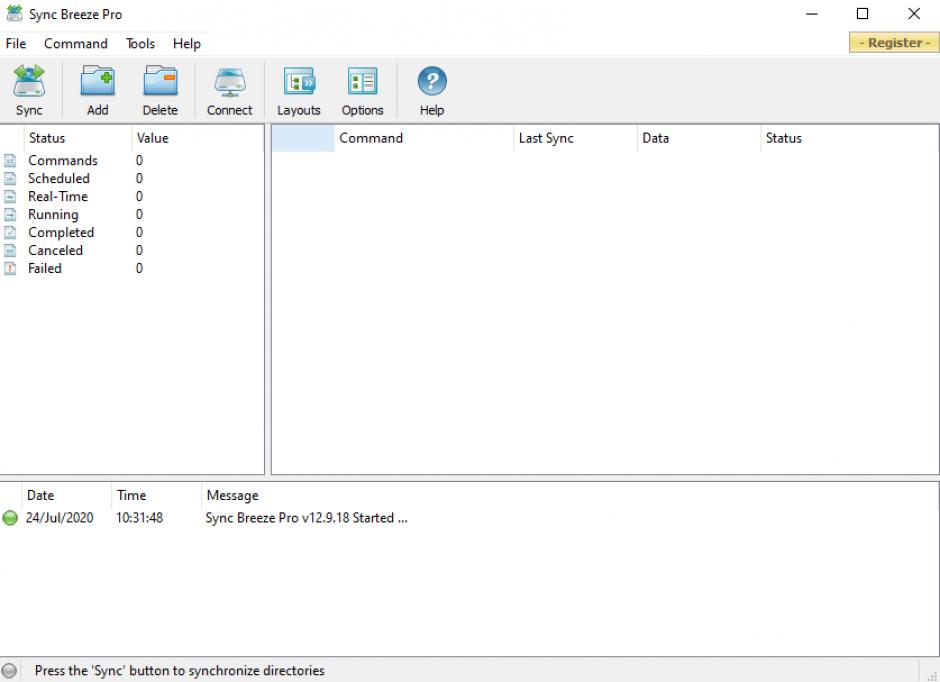This screenshot has width=940, height=682.
Task: Click the green status circle in log
Action: (x=10, y=518)
